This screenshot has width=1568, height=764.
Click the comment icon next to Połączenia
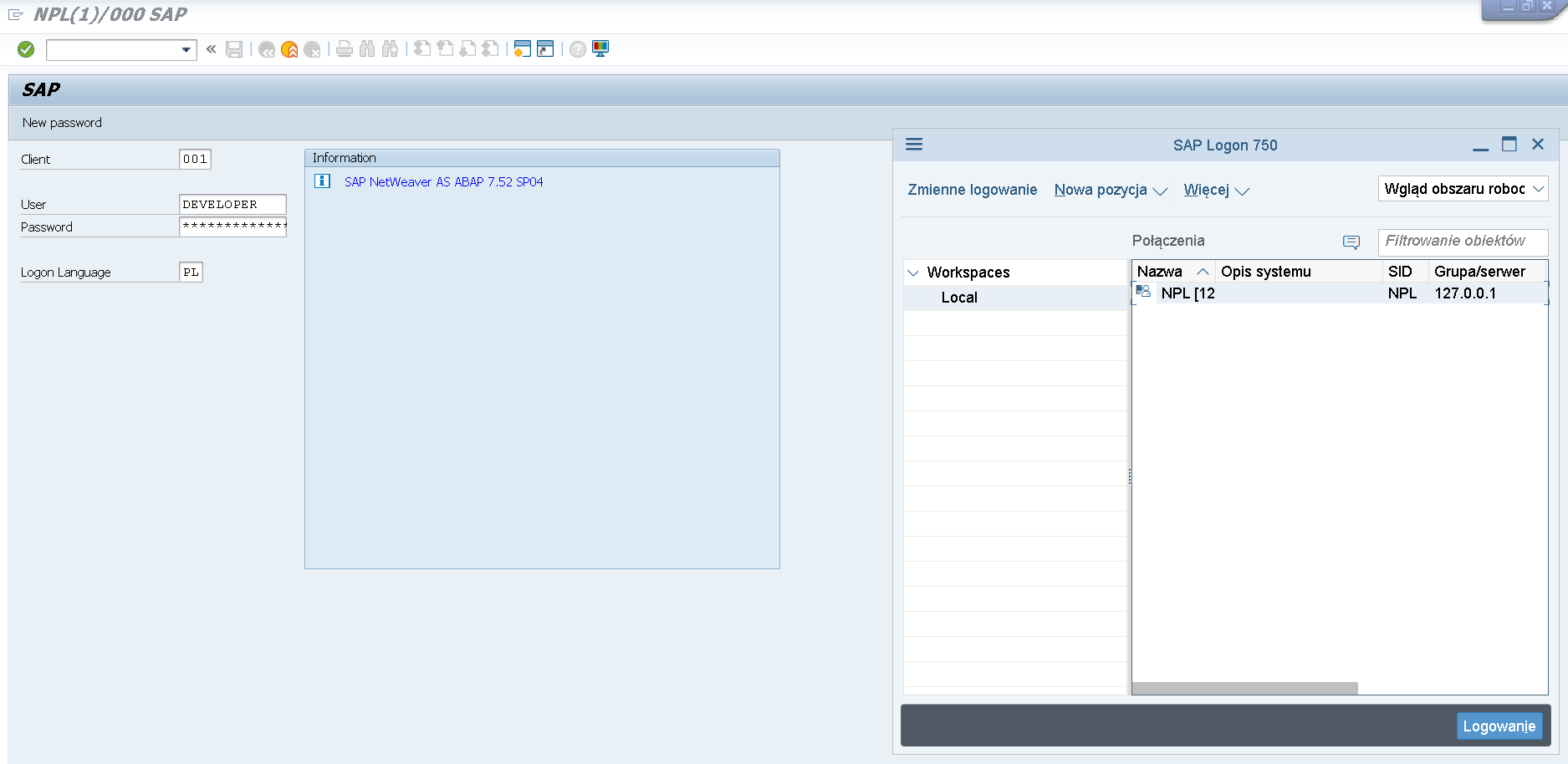(x=1351, y=242)
